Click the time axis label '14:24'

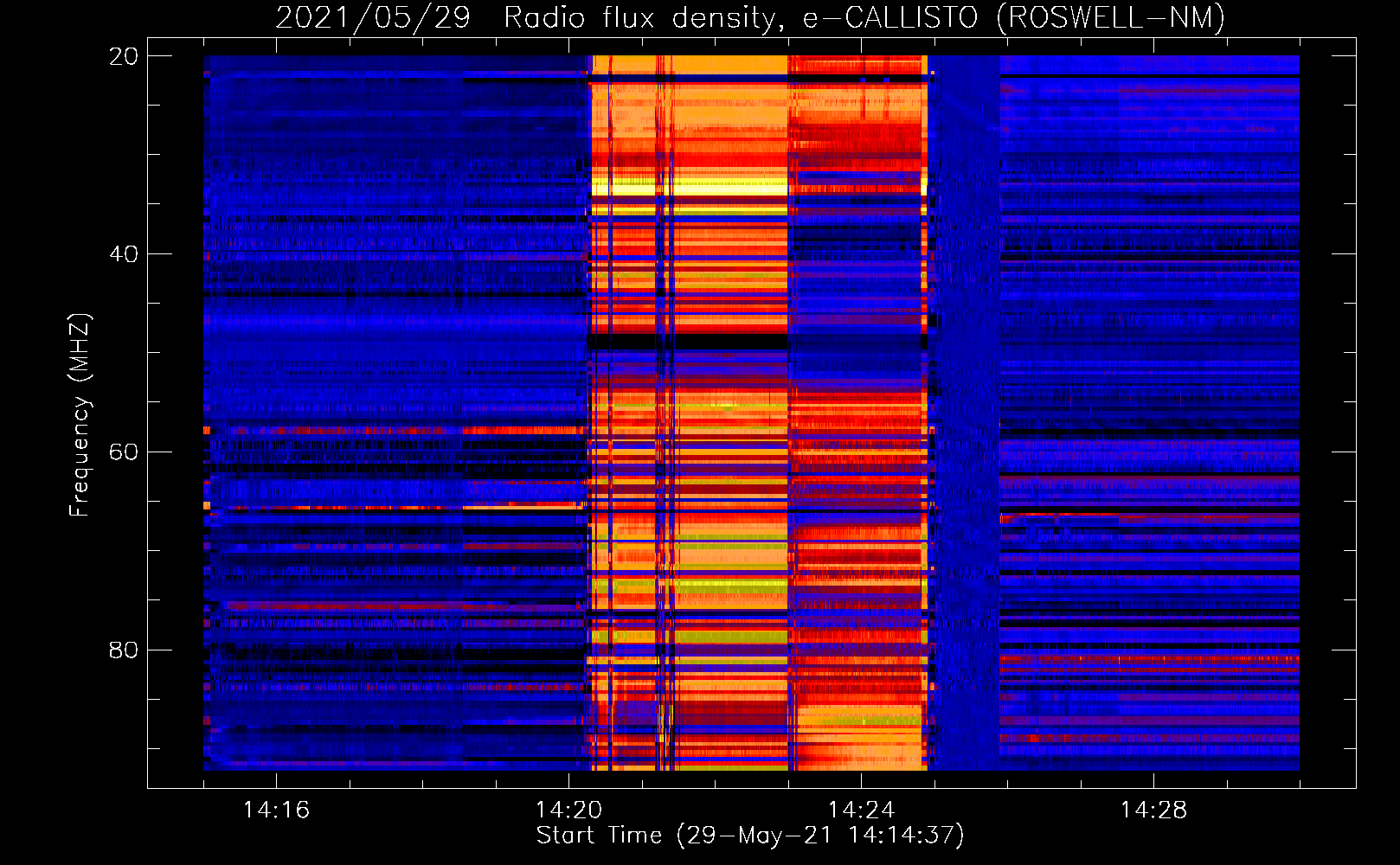pos(861,811)
